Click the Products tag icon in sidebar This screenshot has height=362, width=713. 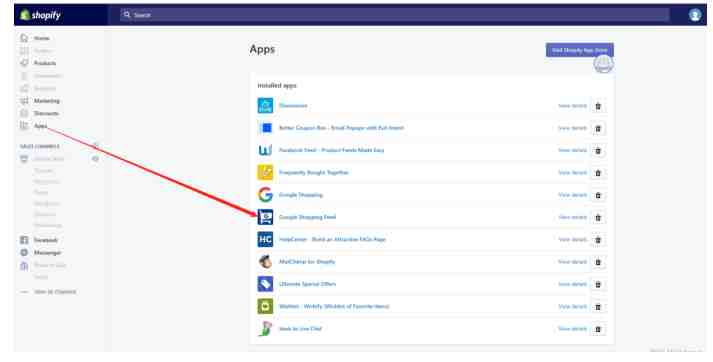pyautogui.click(x=24, y=63)
